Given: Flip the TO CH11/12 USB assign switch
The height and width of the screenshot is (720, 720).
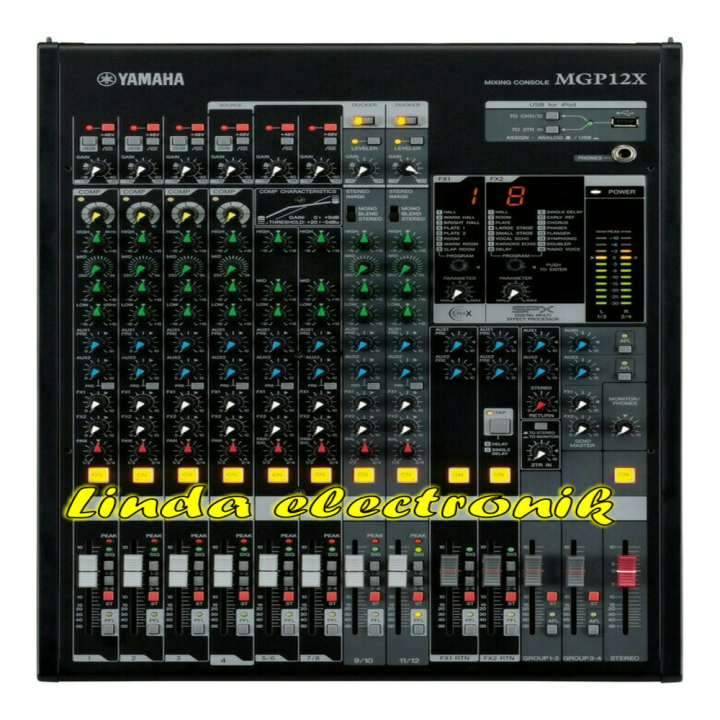Looking at the screenshot, I should (x=552, y=116).
